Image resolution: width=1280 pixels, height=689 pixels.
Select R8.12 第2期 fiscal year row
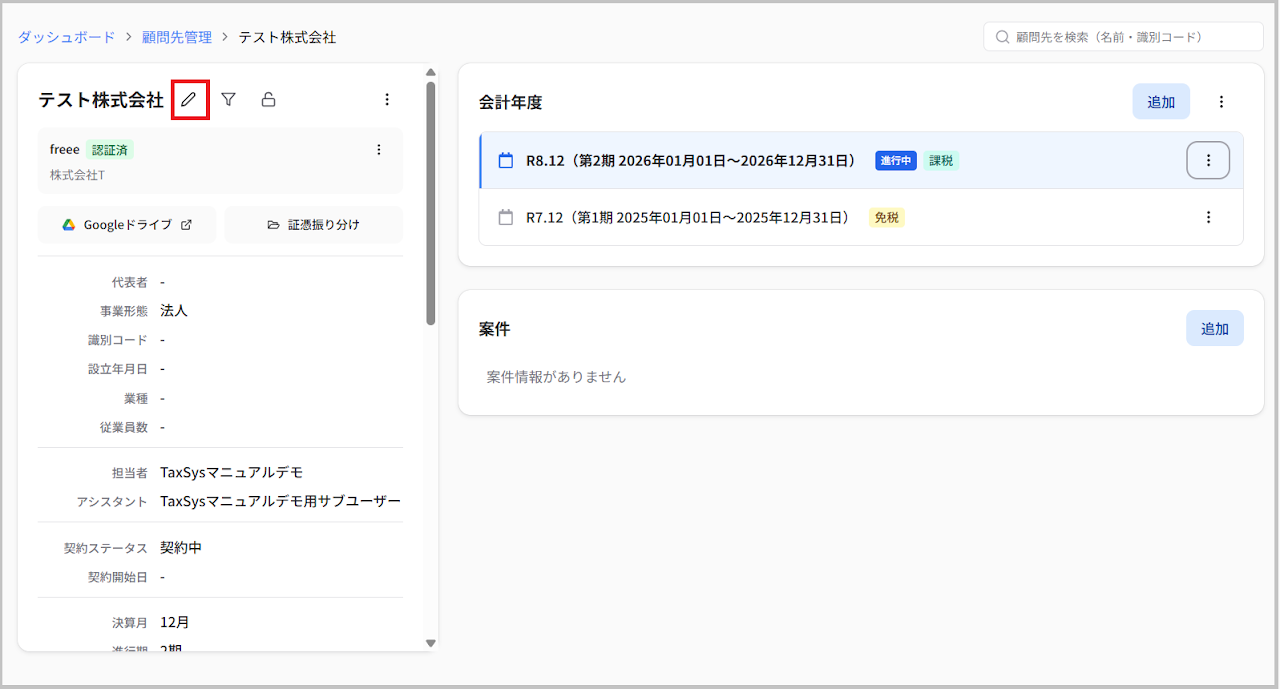[x=861, y=160]
